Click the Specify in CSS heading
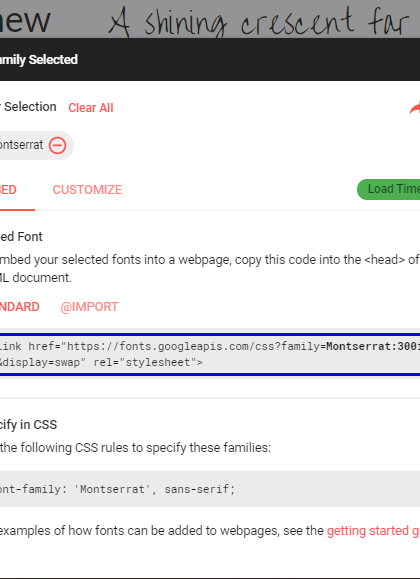 pyautogui.click(x=28, y=425)
